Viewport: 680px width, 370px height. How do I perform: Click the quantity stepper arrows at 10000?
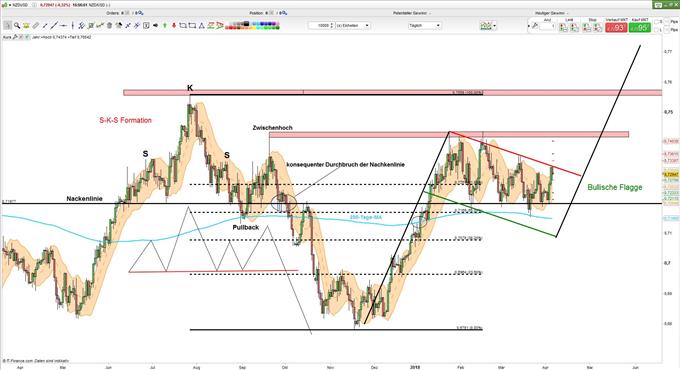tap(332, 26)
